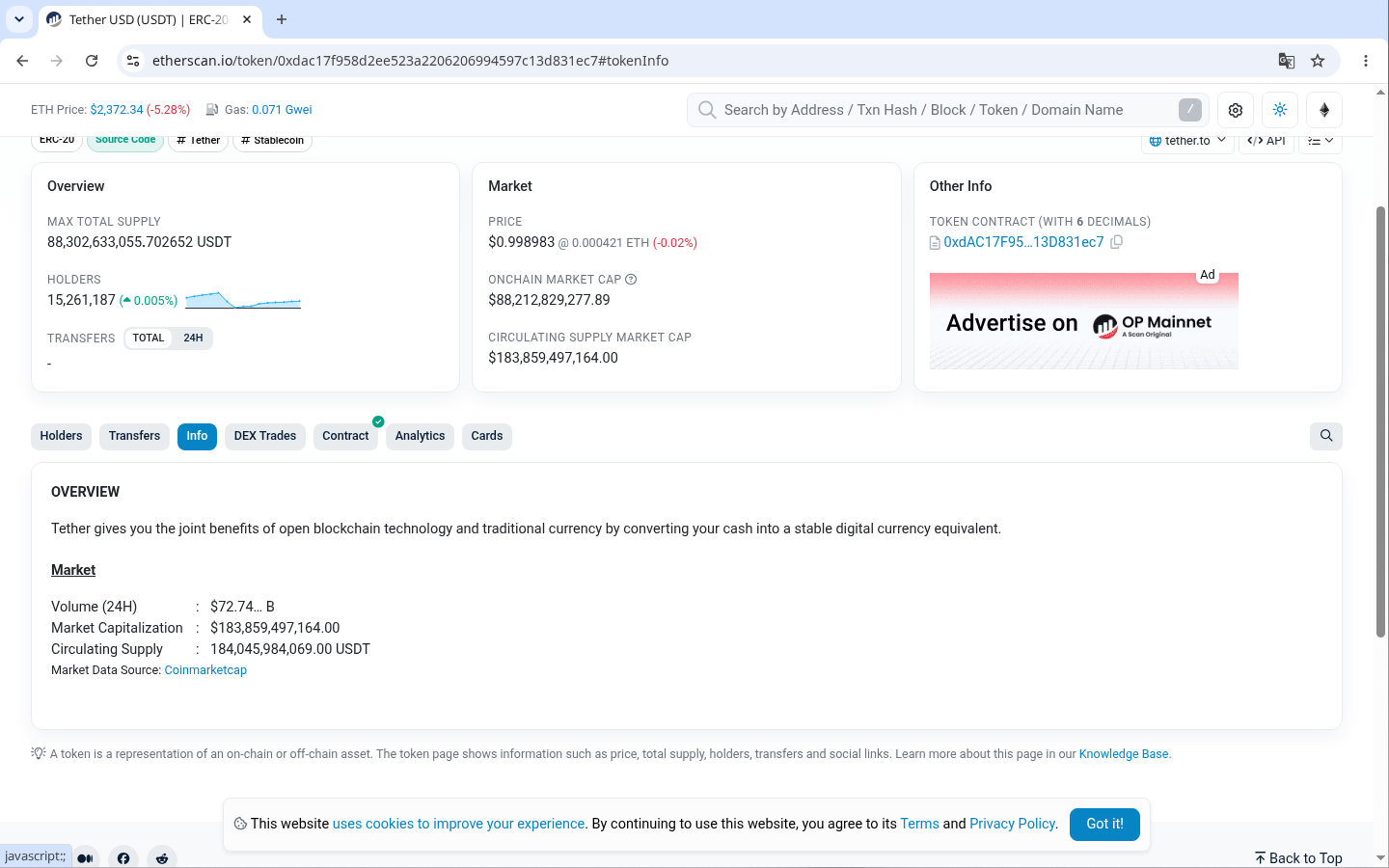Expand the list options dropdown next to API
This screenshot has height=868, width=1389.
pyautogui.click(x=1321, y=141)
